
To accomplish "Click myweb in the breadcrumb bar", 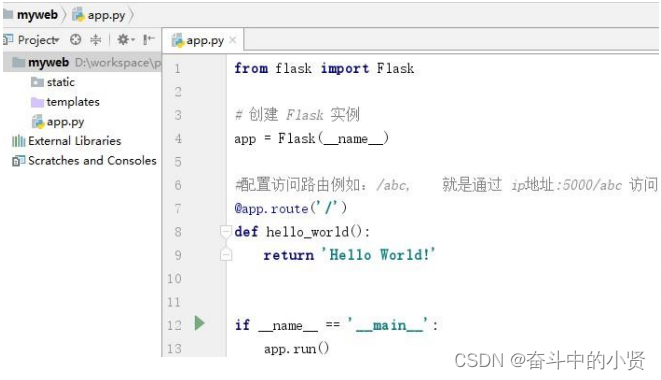I will point(37,15).
